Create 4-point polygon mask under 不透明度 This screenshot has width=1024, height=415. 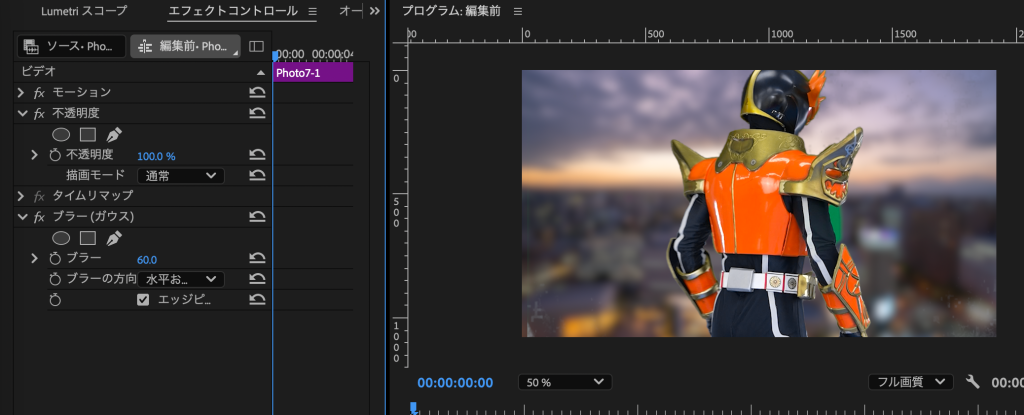click(88, 134)
